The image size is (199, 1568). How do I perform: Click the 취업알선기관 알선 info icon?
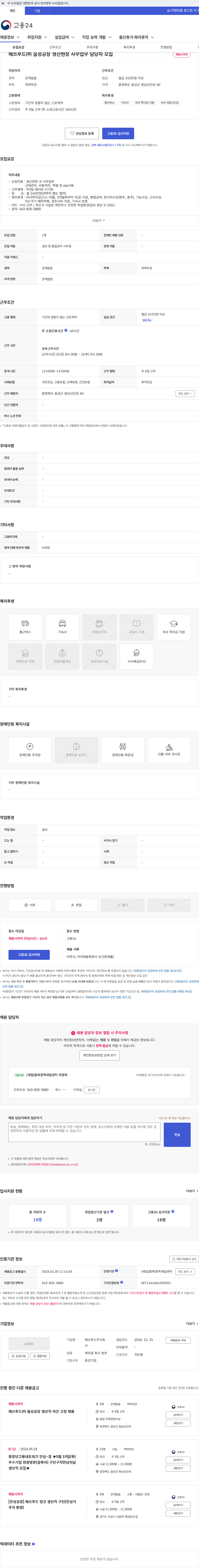pyautogui.click(x=112, y=1211)
